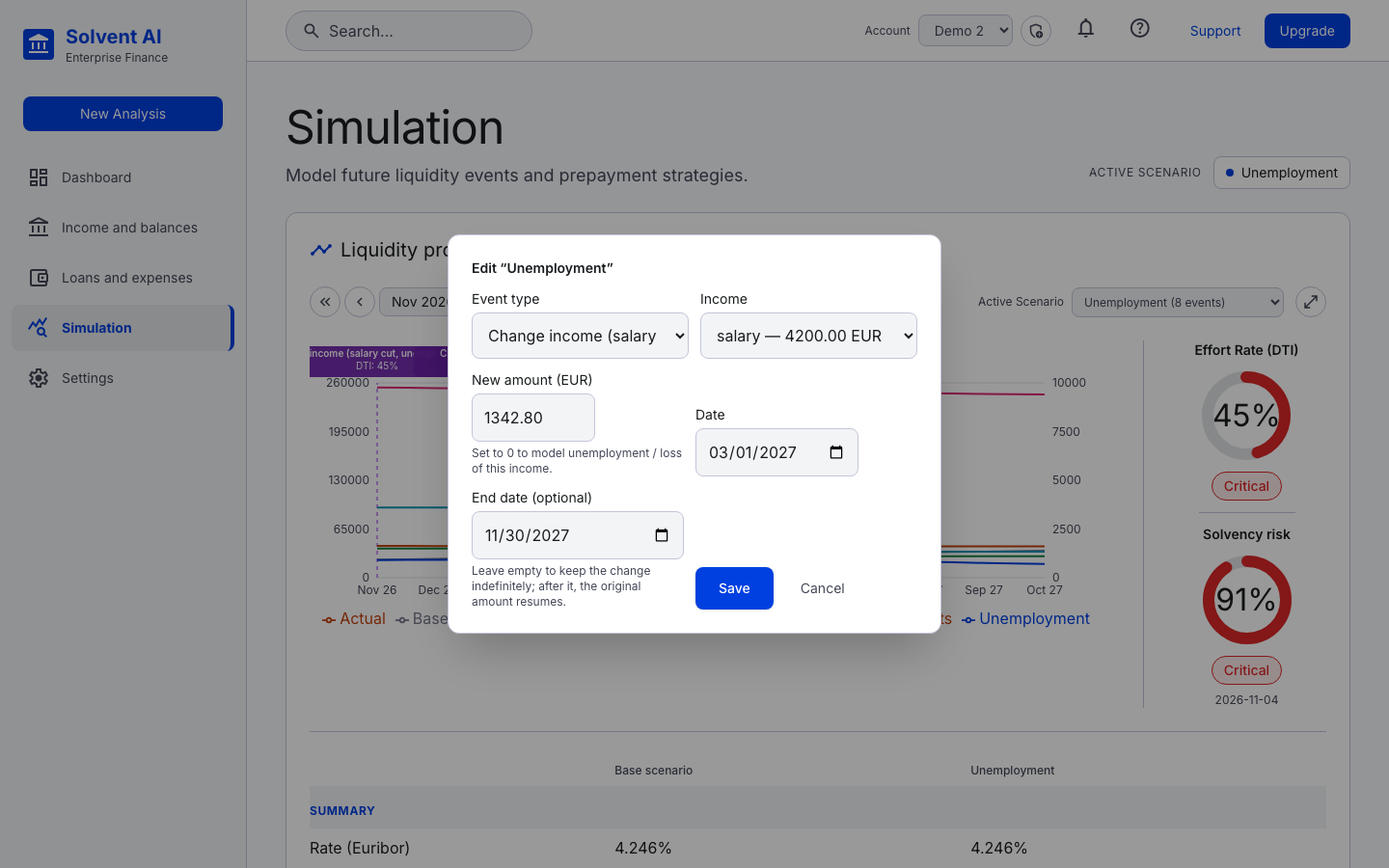Click the Date field showing 03/01/2027
This screenshot has width=1389, height=868.
pos(776,452)
